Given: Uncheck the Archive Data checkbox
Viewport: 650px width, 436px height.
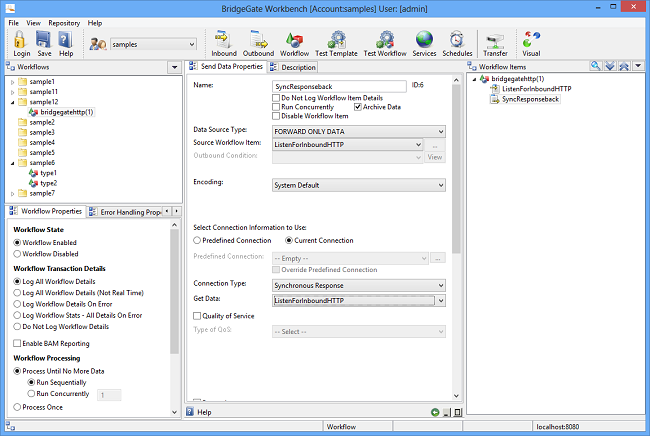Looking at the screenshot, I should pos(357,107).
